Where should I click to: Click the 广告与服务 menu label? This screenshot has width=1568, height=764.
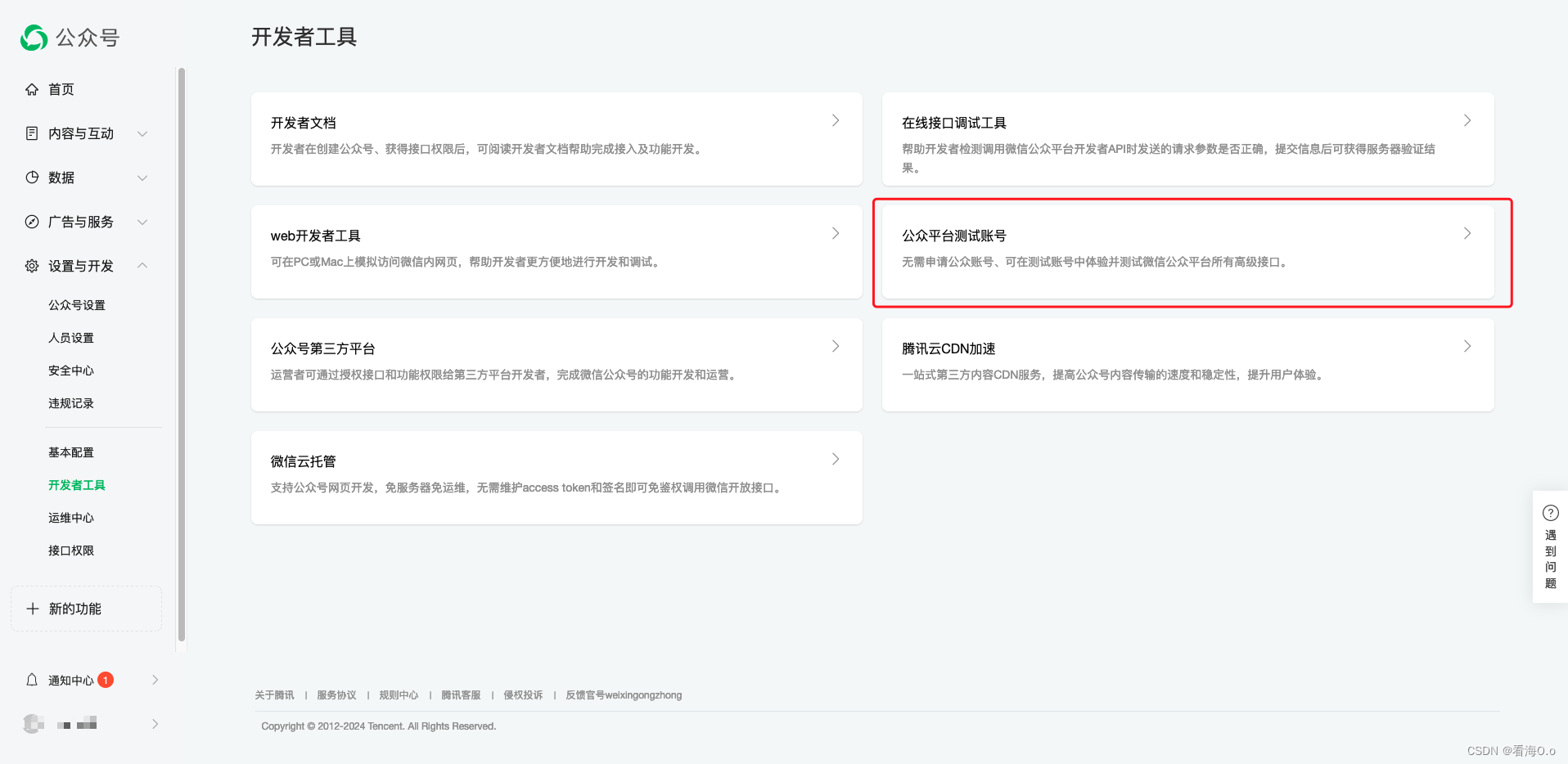81,222
